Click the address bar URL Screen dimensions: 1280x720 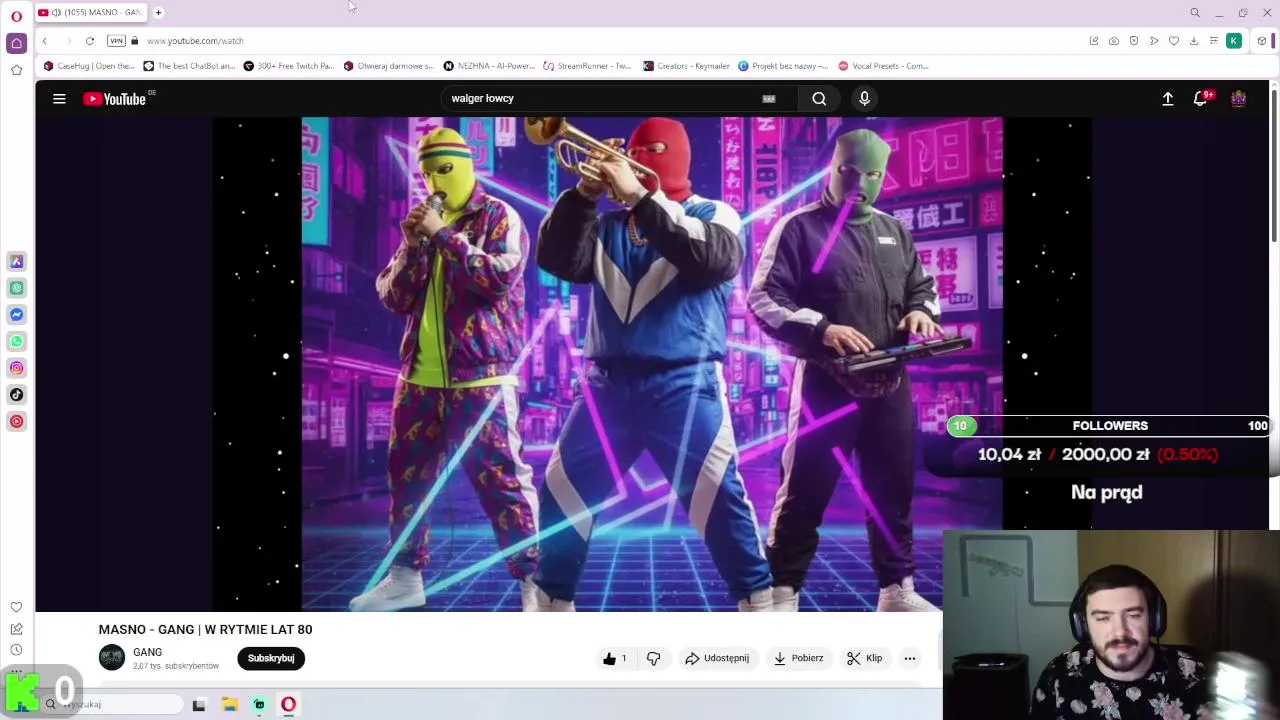pos(195,41)
